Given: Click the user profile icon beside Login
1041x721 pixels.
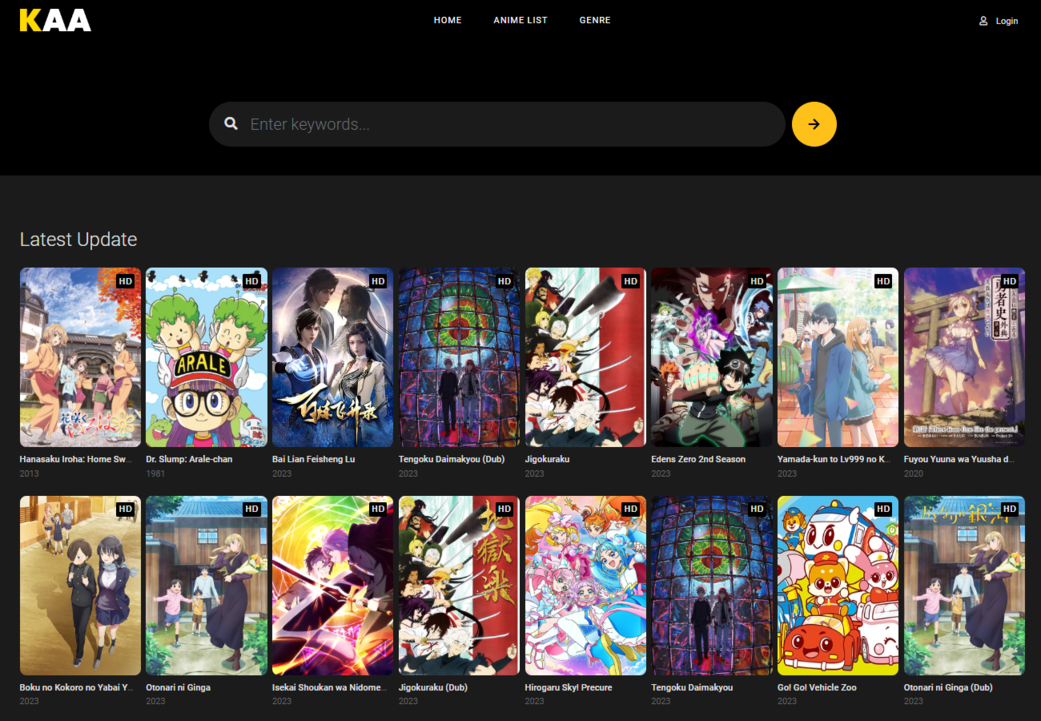Looking at the screenshot, I should point(983,21).
